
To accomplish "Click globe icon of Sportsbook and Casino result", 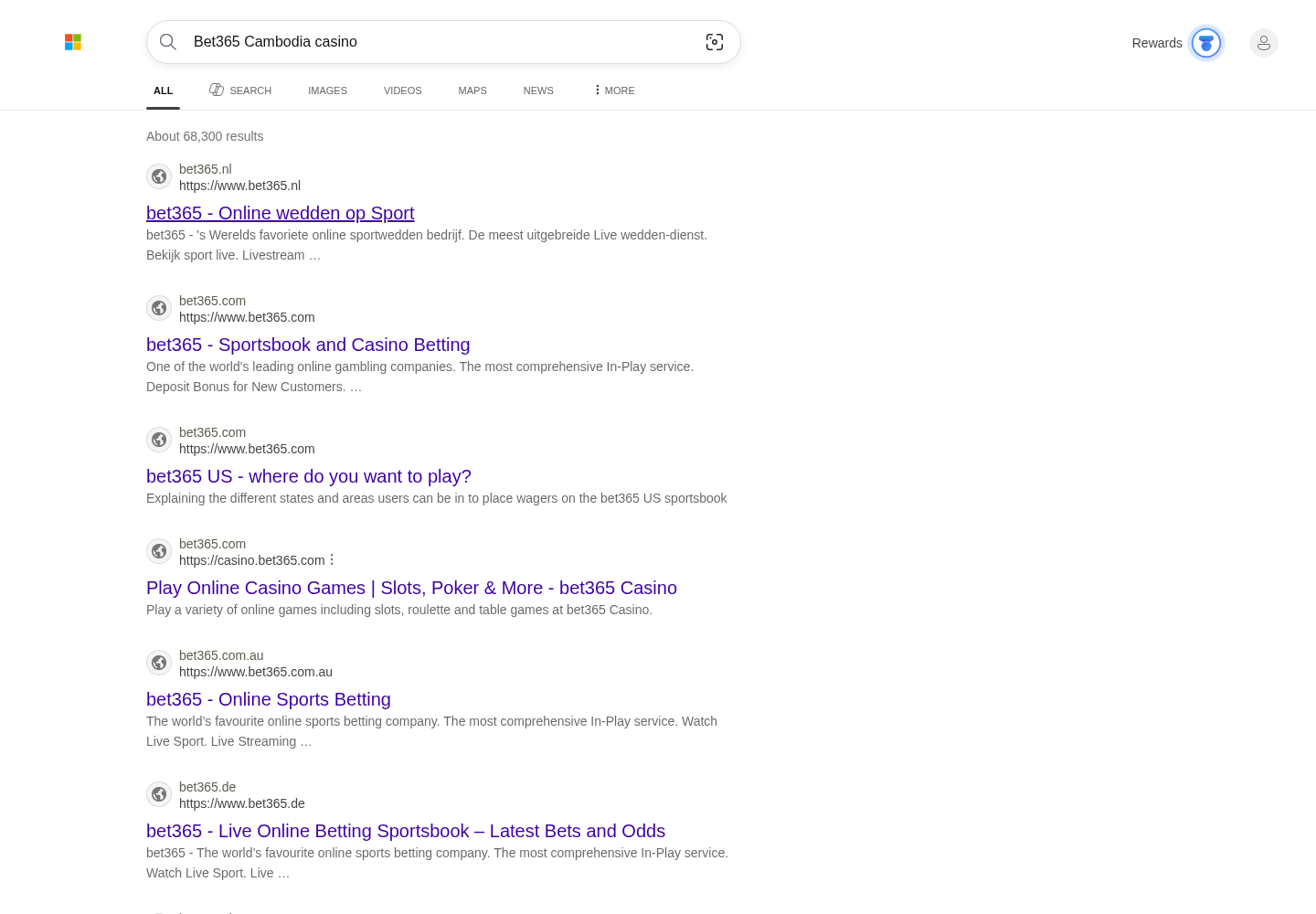I will [159, 308].
